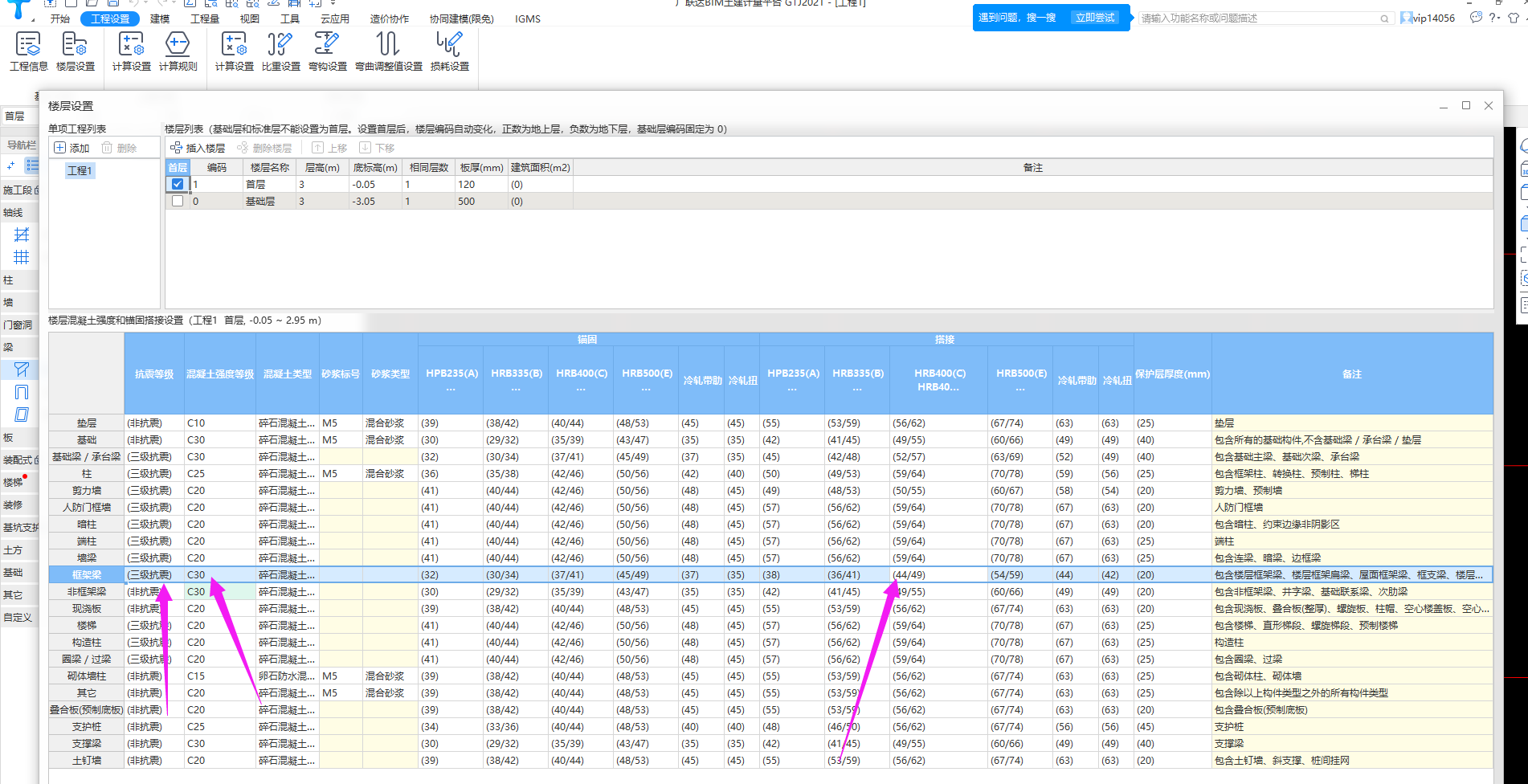
Task: Click 垫层 砂浆类型 混合砂浆 cell
Action: point(390,423)
